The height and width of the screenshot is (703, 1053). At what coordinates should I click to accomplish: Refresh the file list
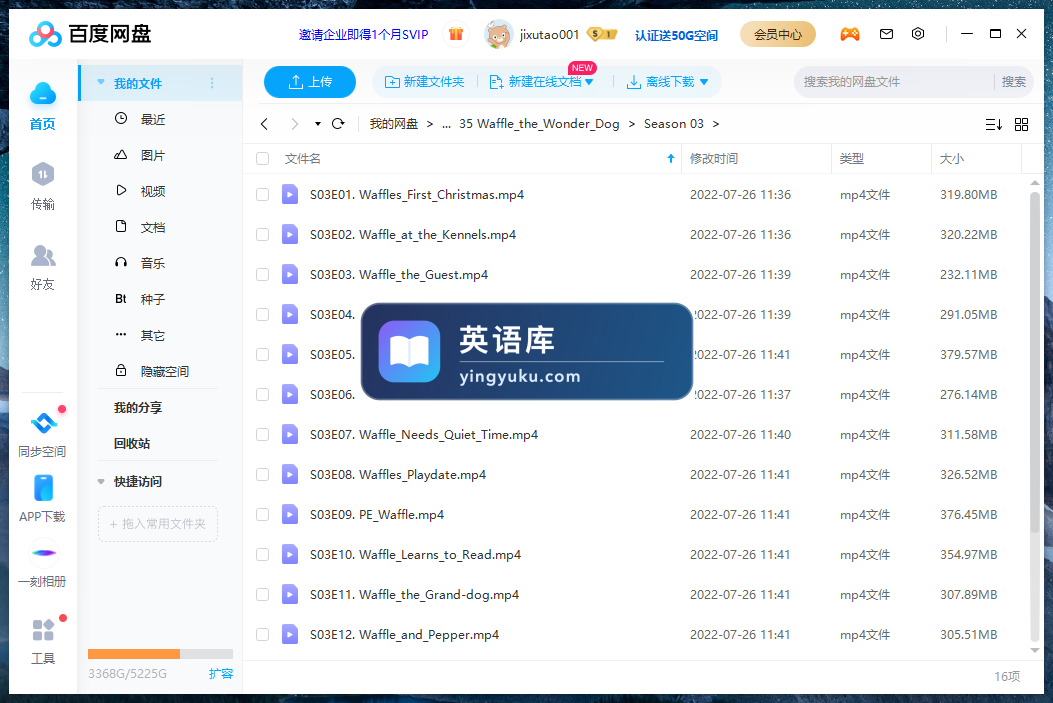pos(338,124)
